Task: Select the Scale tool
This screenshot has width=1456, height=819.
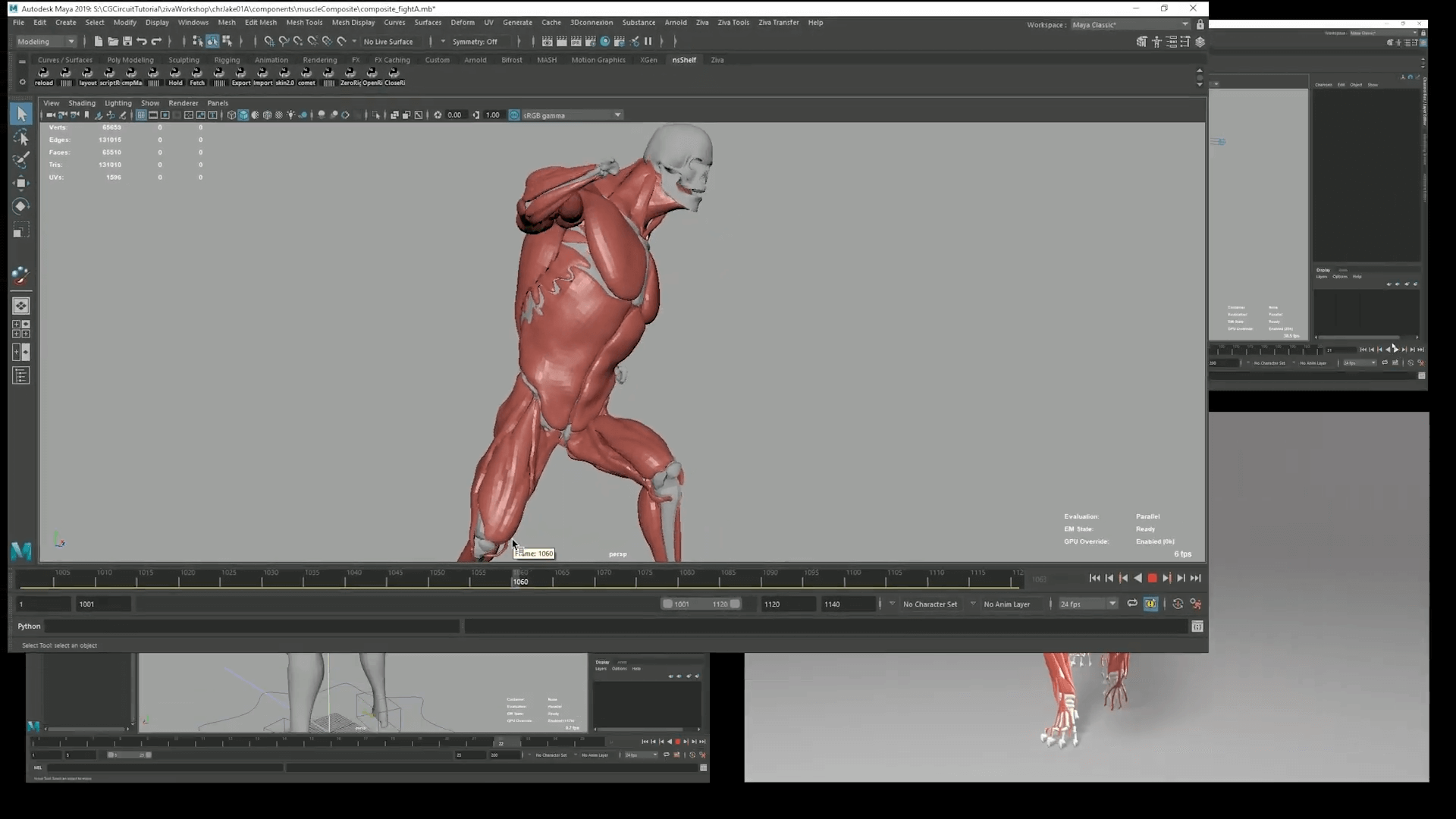Action: coord(20,229)
